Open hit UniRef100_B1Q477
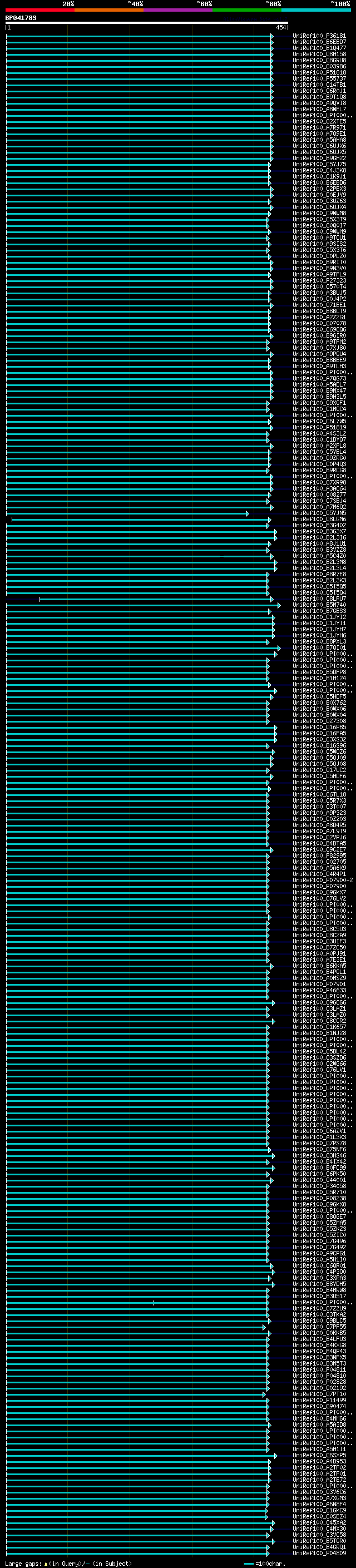 pos(319,48)
